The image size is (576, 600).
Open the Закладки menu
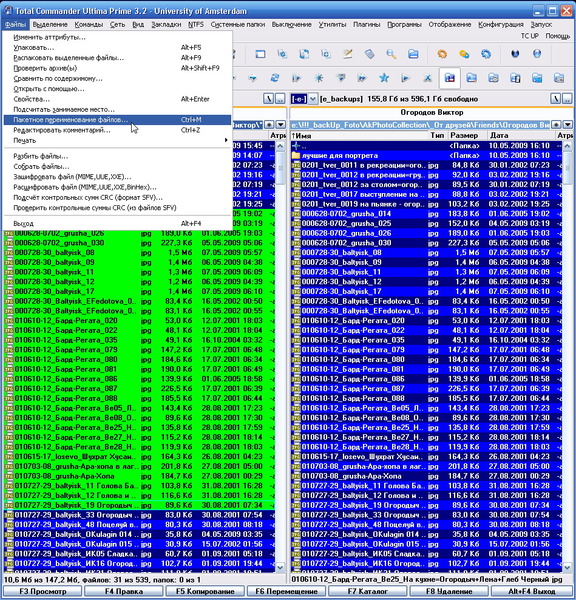[x=166, y=24]
